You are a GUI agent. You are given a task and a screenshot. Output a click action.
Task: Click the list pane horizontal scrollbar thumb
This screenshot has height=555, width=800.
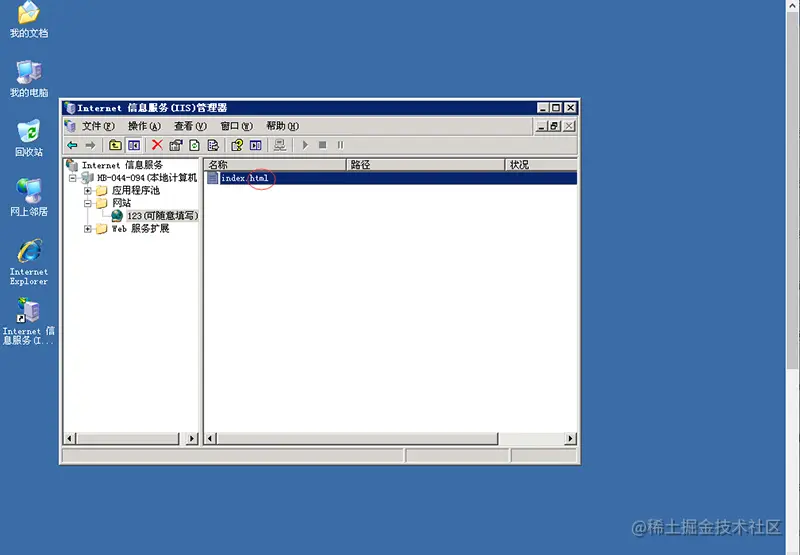[357, 438]
